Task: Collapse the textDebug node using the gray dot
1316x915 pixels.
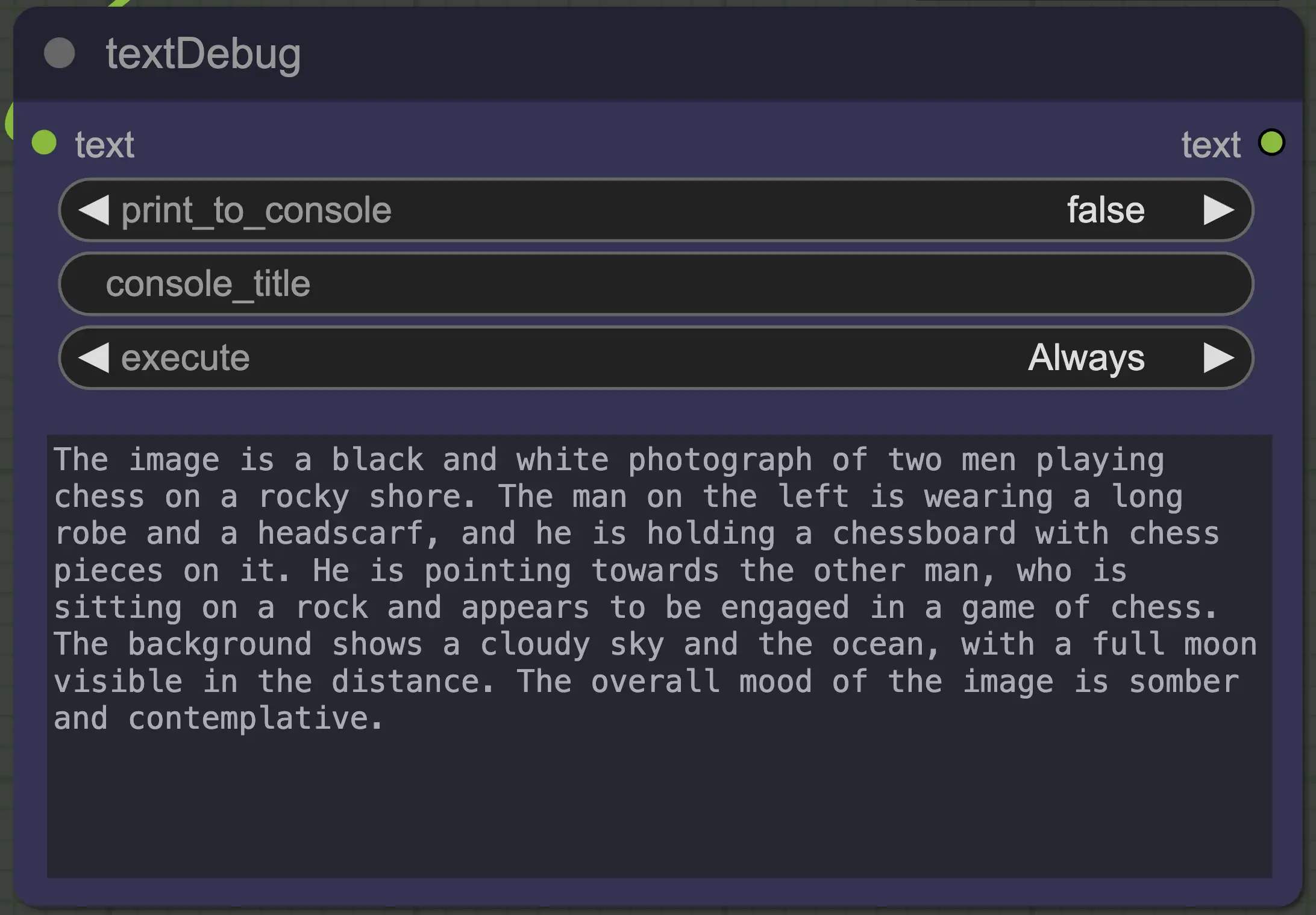Action: [59, 53]
